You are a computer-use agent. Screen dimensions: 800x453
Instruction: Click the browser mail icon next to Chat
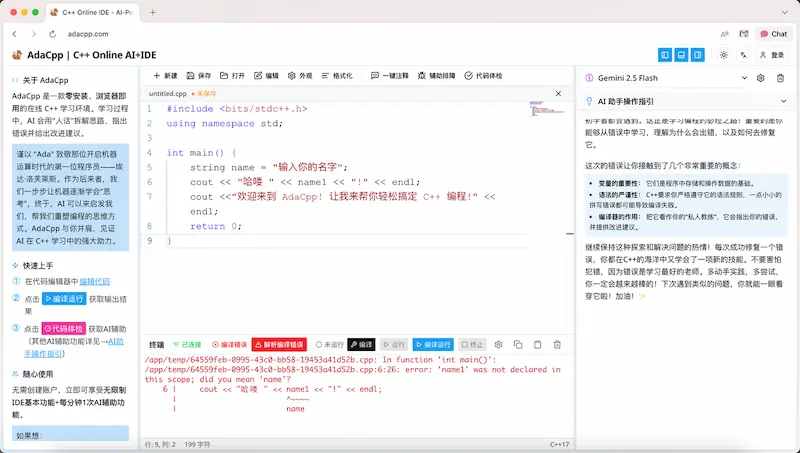(744, 34)
